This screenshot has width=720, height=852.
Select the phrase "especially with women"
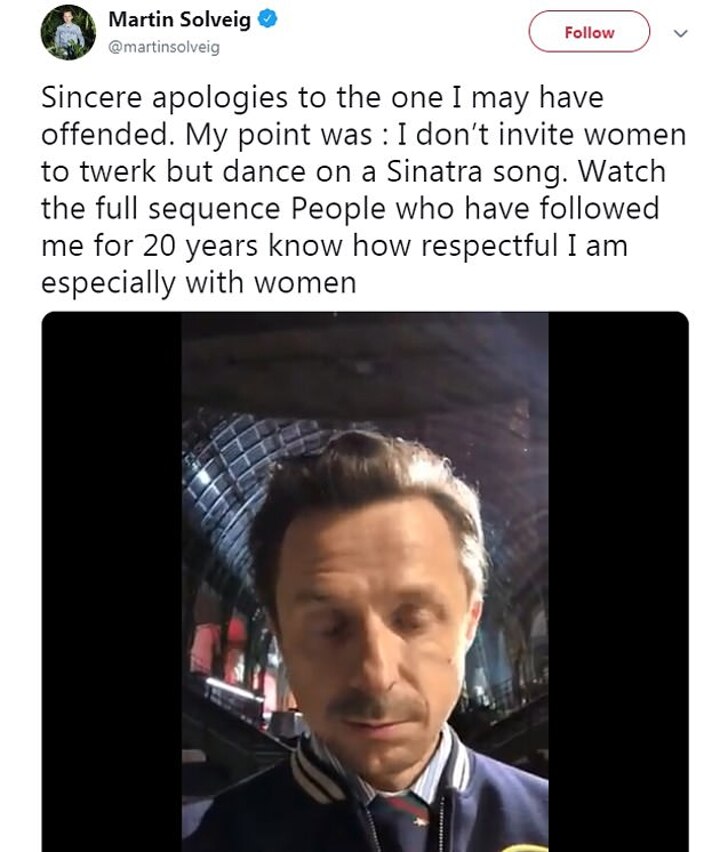click(198, 283)
